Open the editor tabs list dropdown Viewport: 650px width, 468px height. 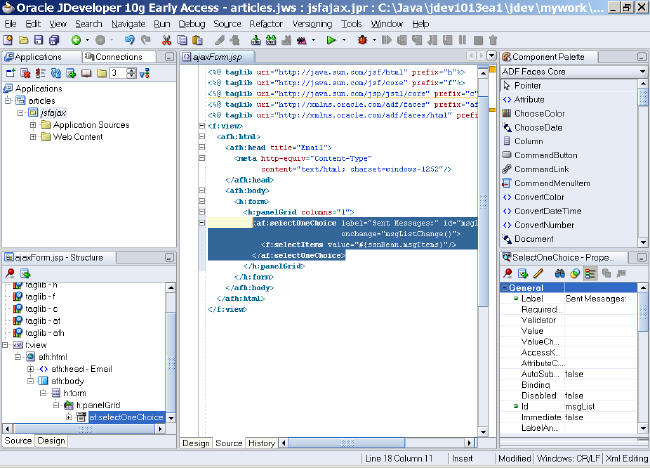[x=492, y=56]
